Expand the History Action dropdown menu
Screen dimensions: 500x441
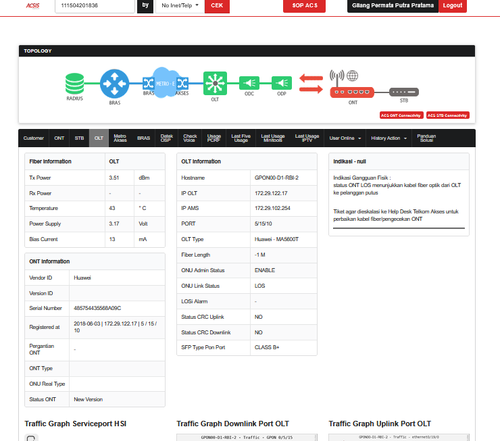tap(389, 138)
